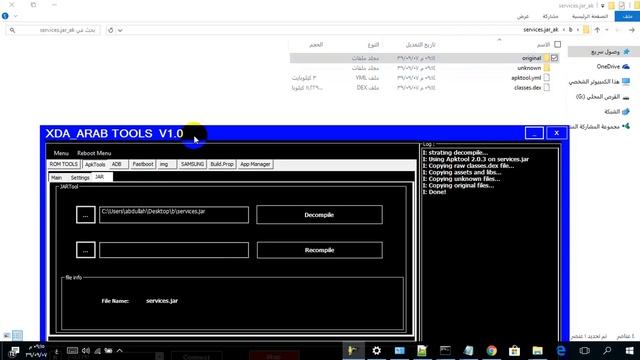Open quick access toolbar dropdown in Explorer title
The width and height of the screenshot is (640, 360).
pos(602,6)
